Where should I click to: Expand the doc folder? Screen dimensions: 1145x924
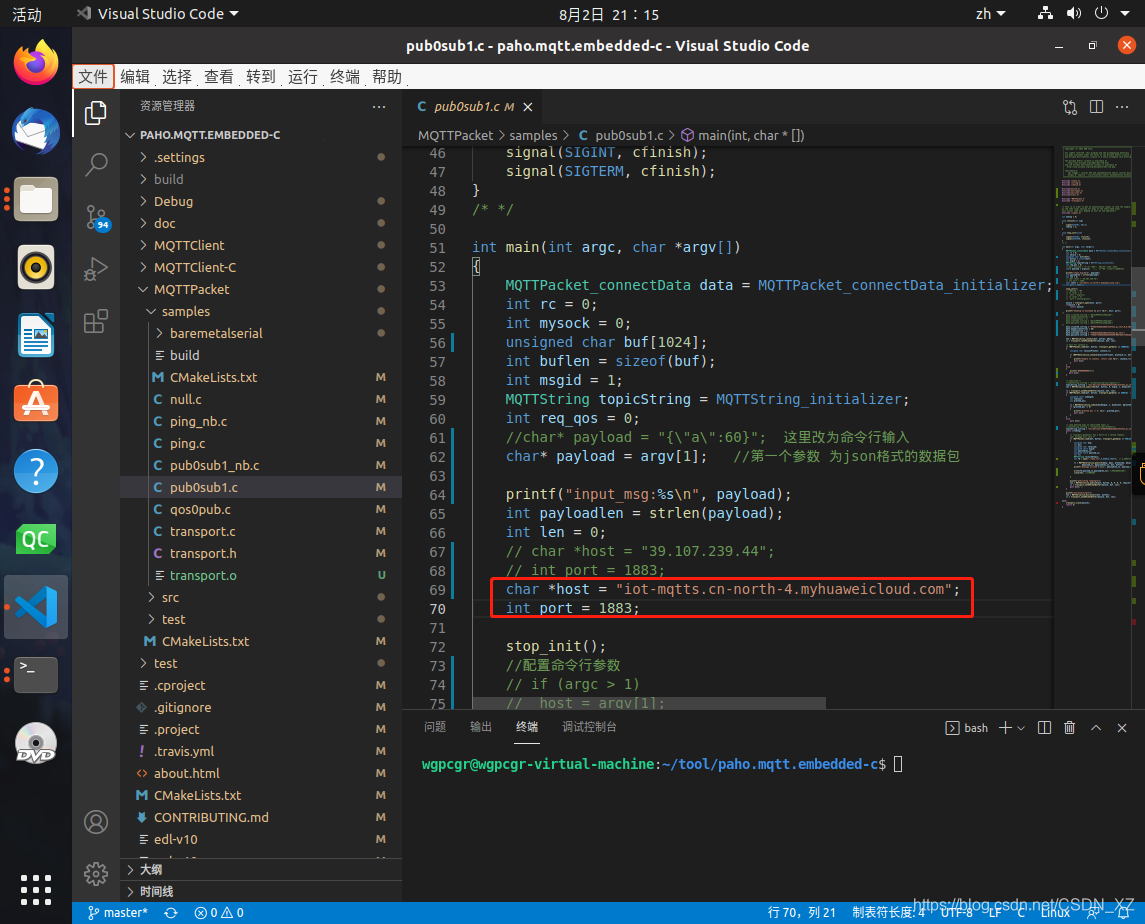(x=261, y=223)
